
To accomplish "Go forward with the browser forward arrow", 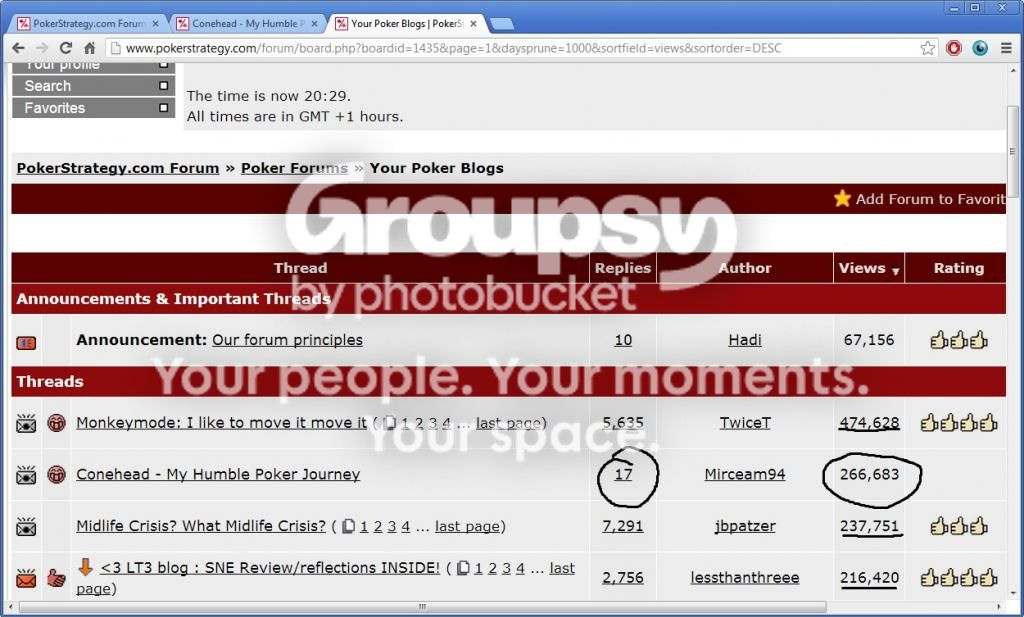I will 42,48.
